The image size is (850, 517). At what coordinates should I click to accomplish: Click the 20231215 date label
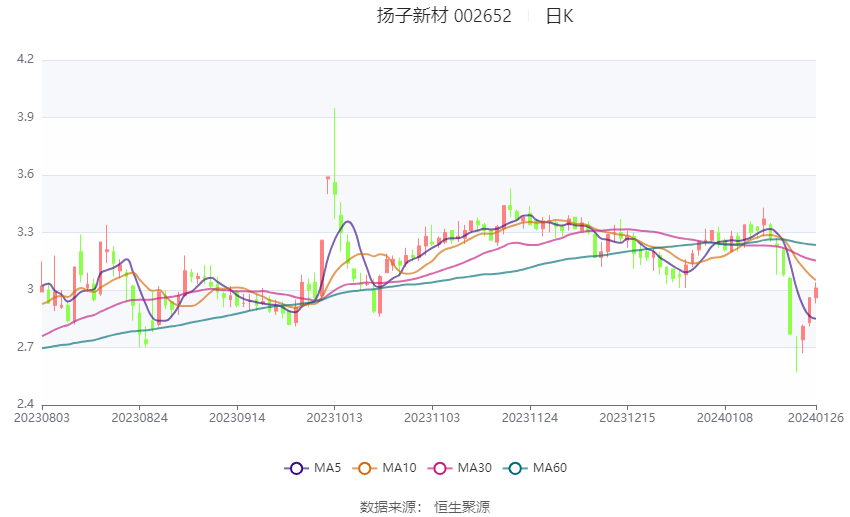point(627,418)
